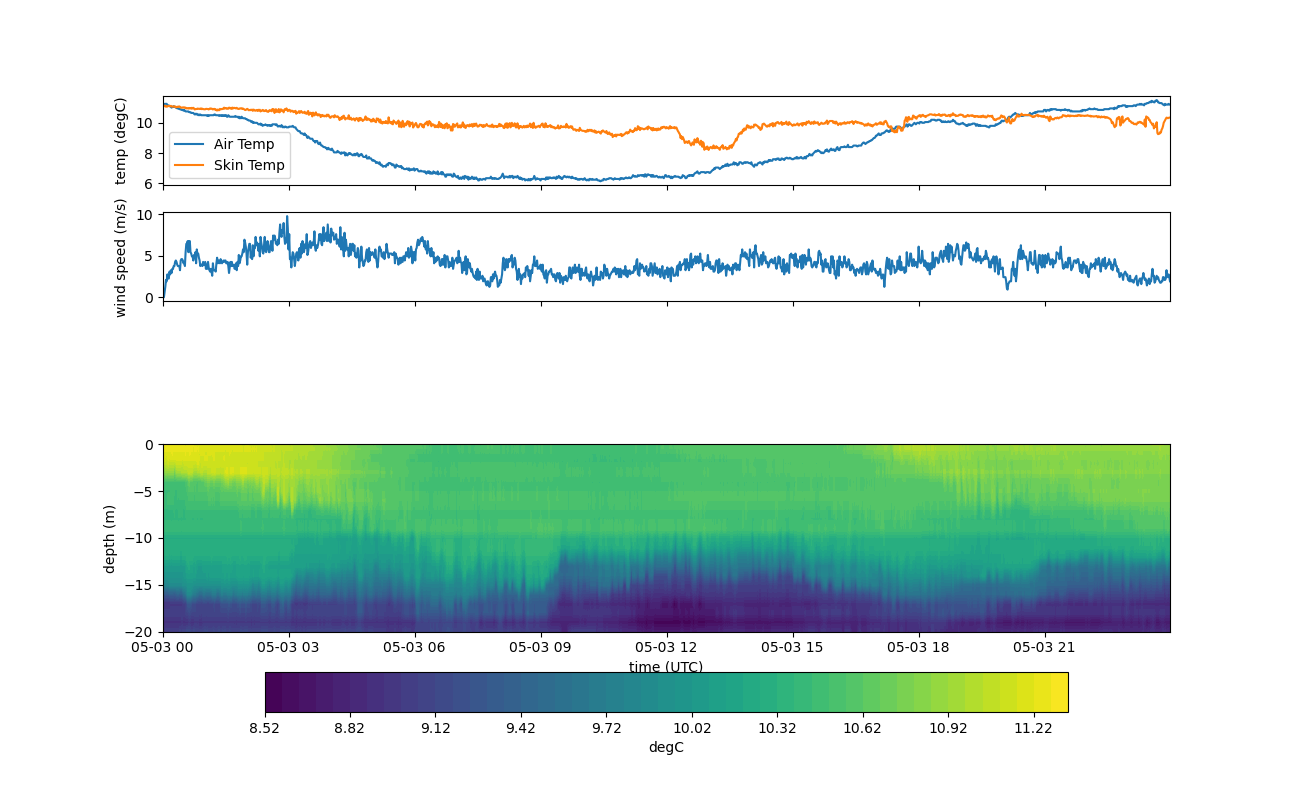Viewport: 1300px width, 800px height.
Task: Click the 05-03 00 time tick label
Action: [x=164, y=647]
